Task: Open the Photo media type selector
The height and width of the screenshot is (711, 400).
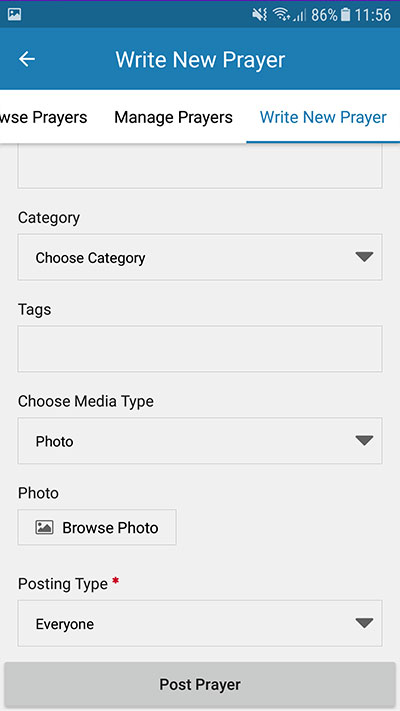Action: point(200,441)
